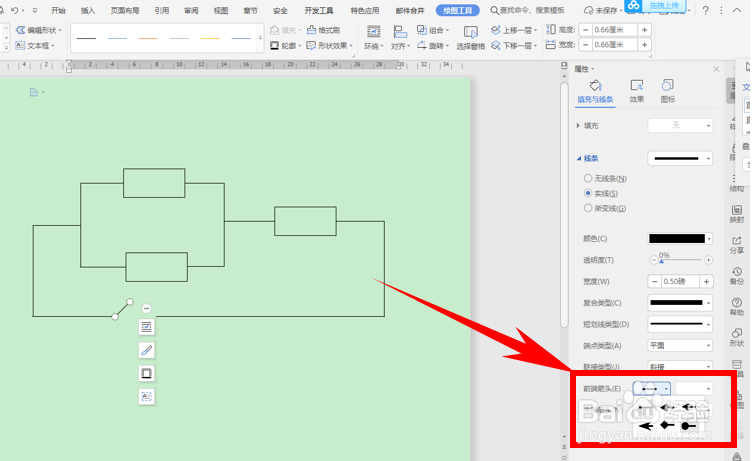This screenshot has height=461, width=753.
Task: Click the 查找命令 search box
Action: 527,10
